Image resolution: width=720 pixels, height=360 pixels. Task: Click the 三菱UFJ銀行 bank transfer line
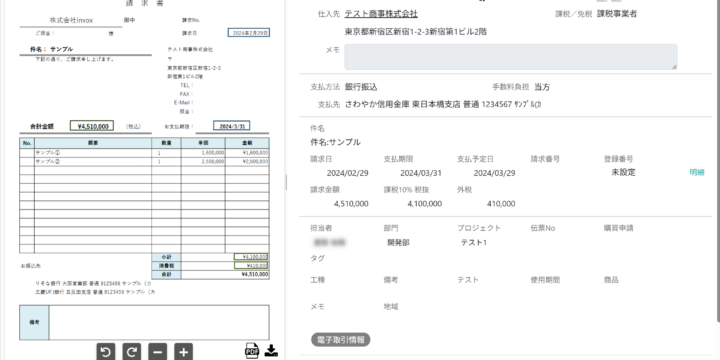pyautogui.click(x=95, y=292)
